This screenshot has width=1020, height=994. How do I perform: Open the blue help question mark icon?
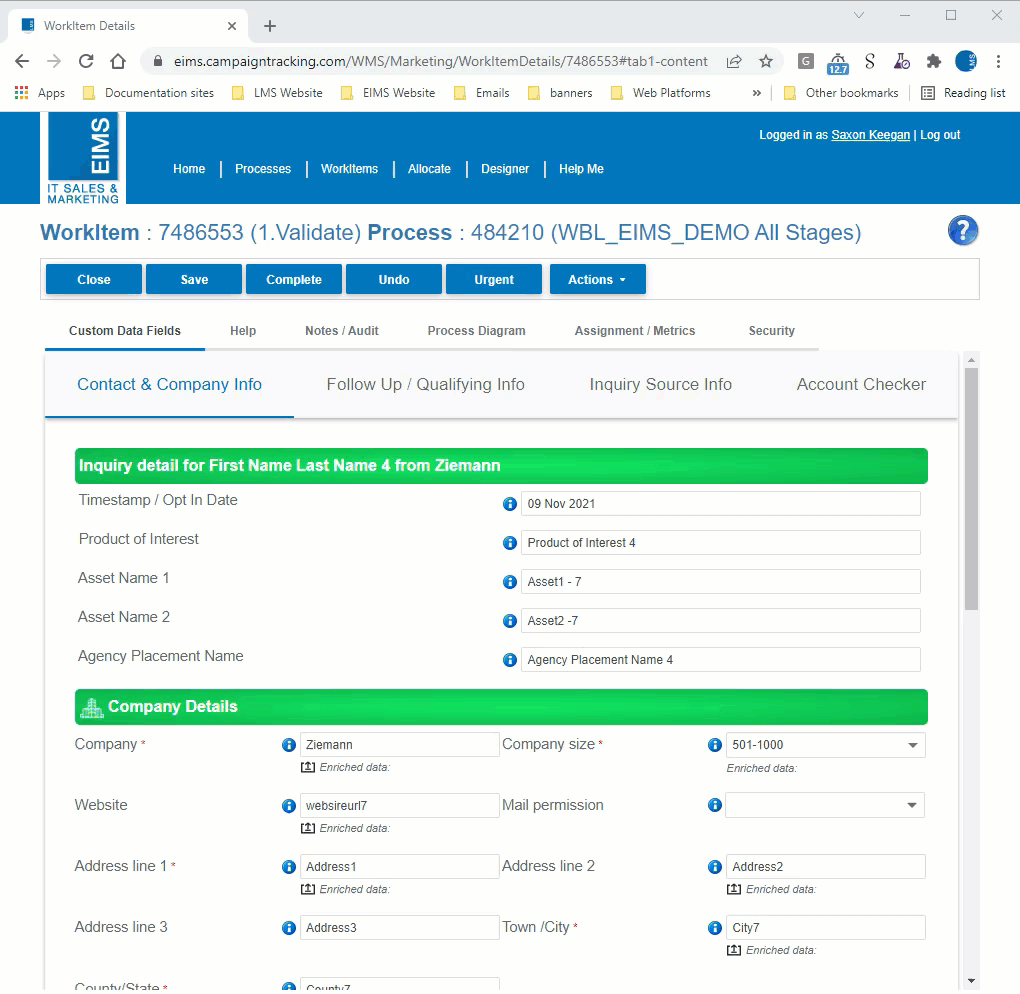pos(963,230)
